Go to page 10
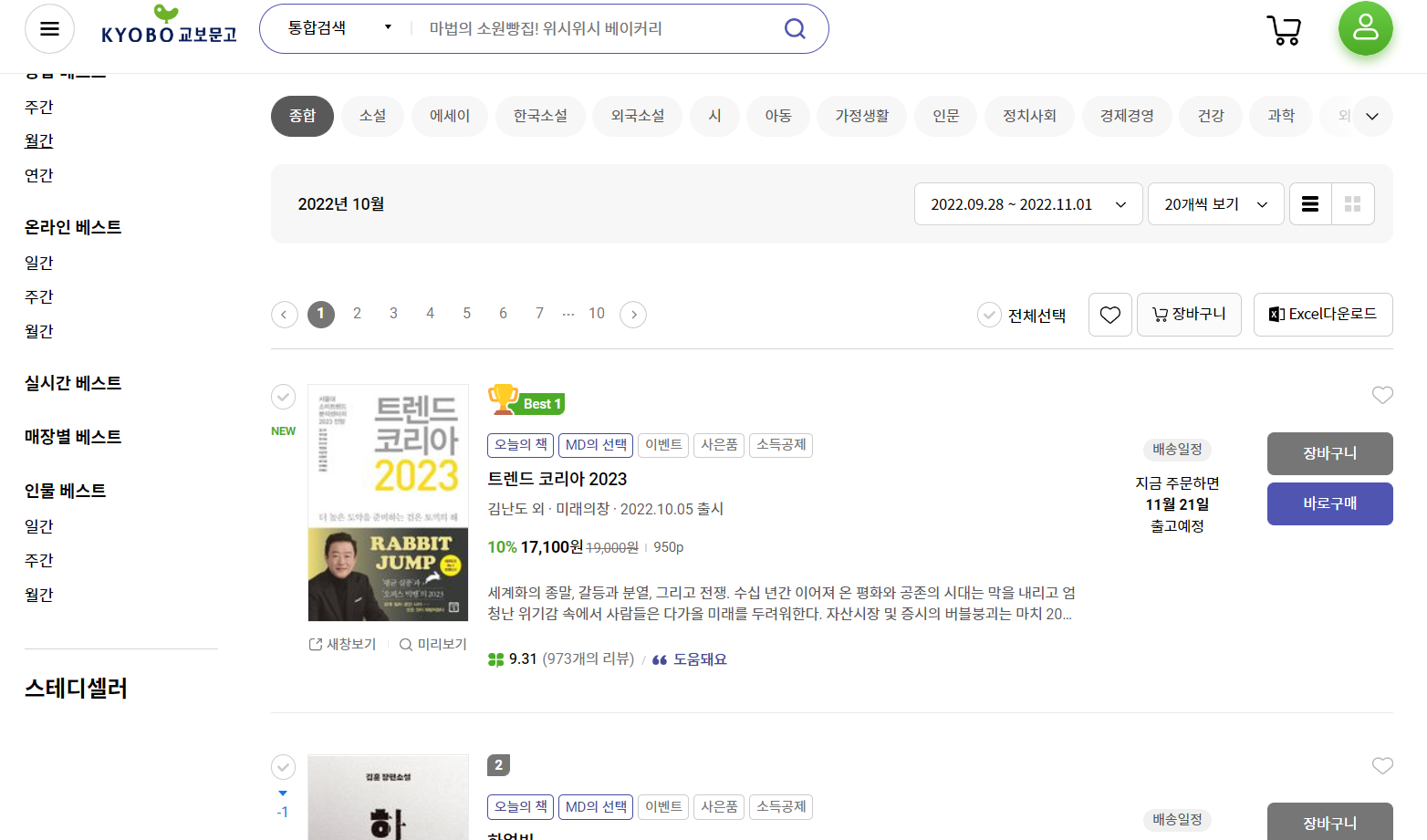The image size is (1427, 840). (x=597, y=314)
